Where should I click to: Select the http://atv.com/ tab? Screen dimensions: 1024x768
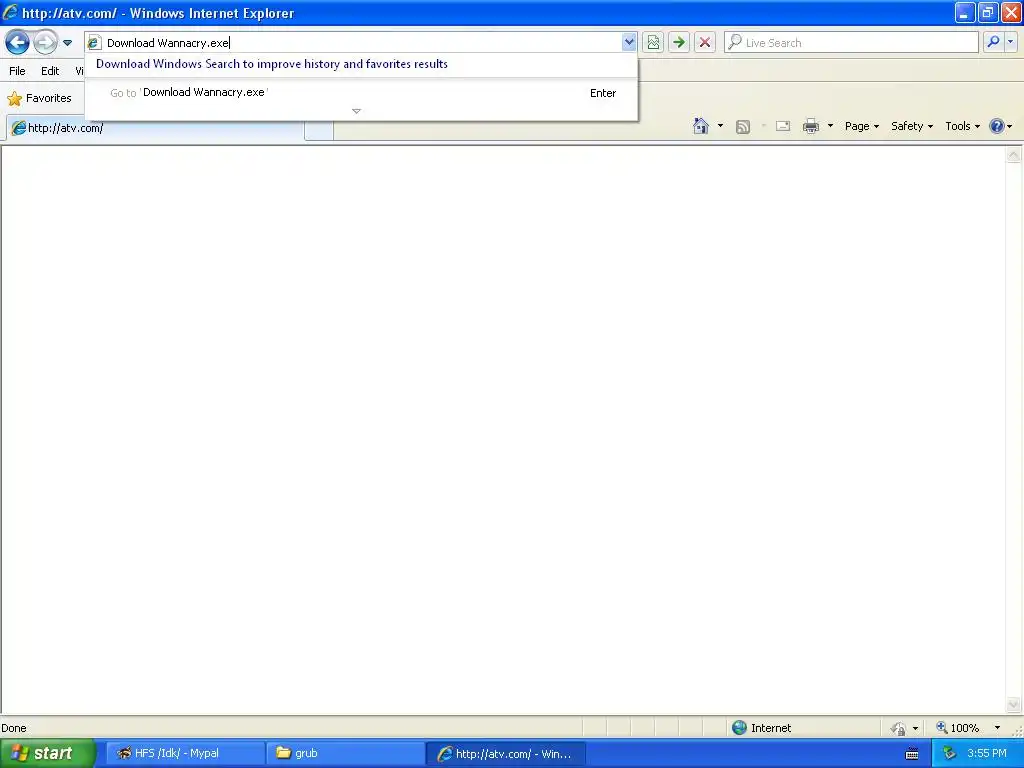click(x=155, y=128)
